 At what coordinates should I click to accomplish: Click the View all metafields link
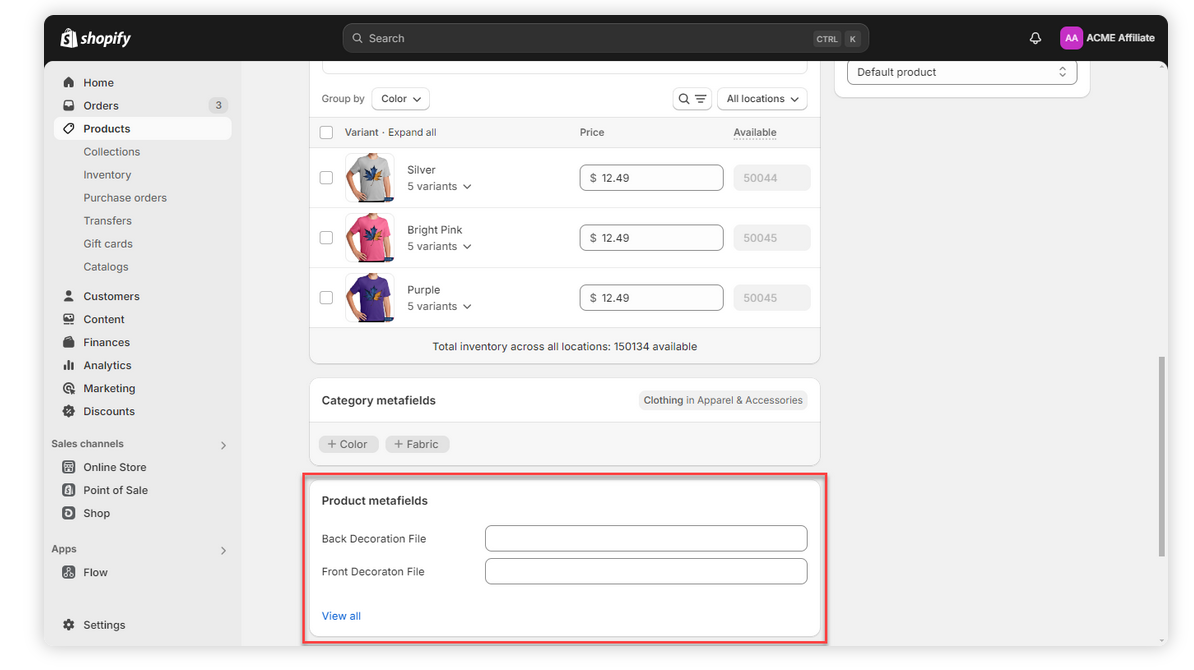click(x=341, y=616)
